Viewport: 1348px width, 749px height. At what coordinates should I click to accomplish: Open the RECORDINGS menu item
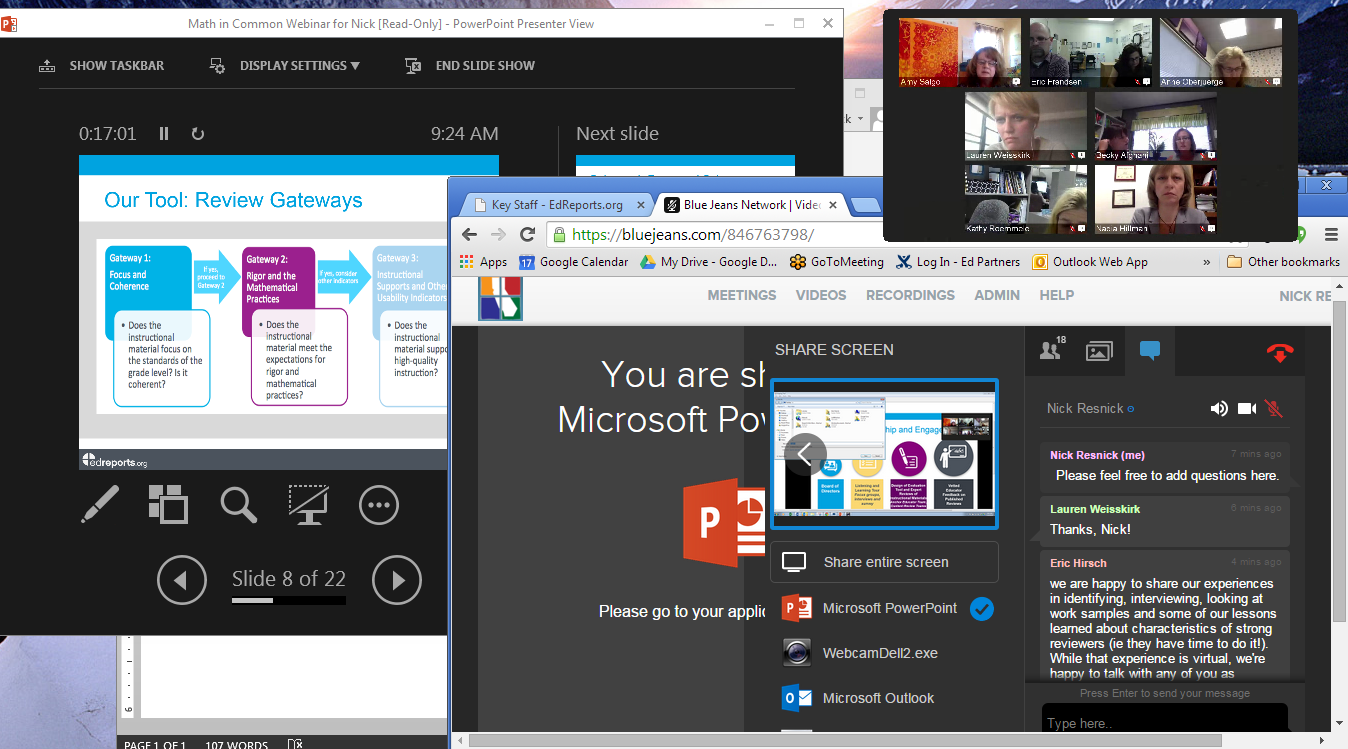(x=910, y=295)
